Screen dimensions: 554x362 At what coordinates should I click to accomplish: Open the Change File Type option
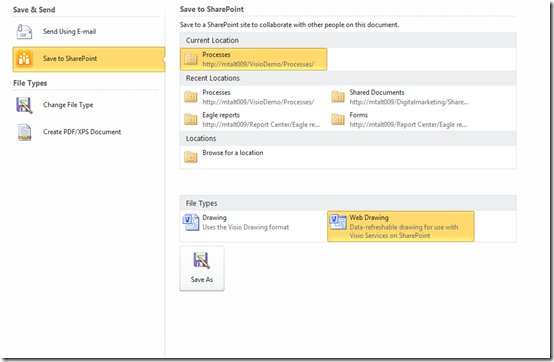point(88,105)
